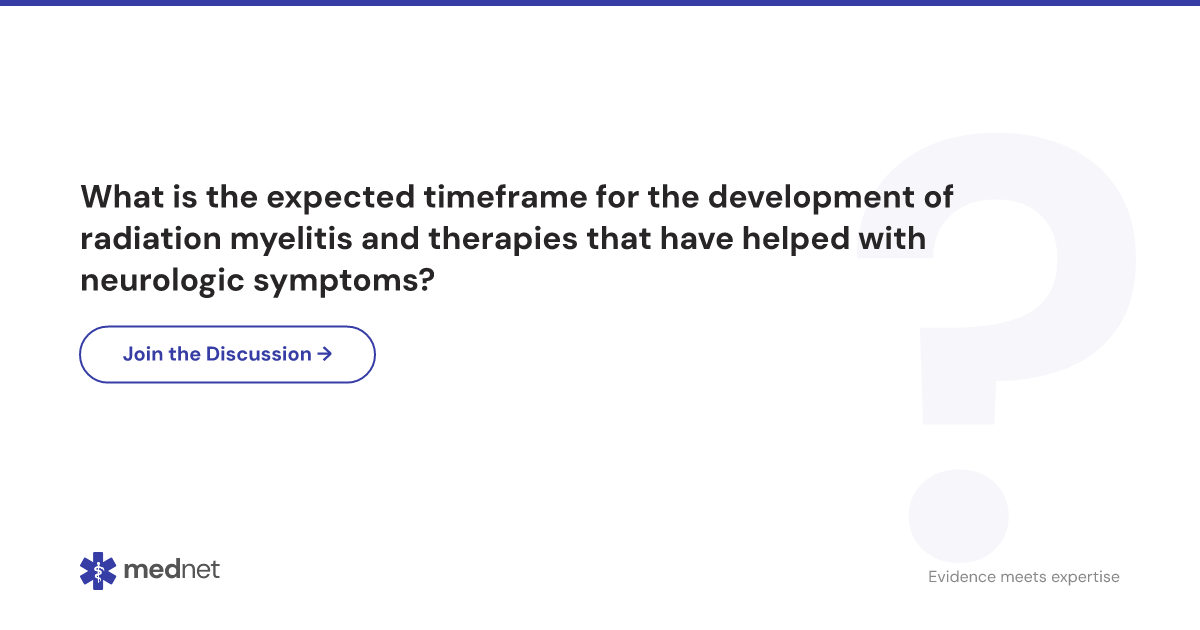Image resolution: width=1200 pixels, height=630 pixels.
Task: Click the dot of the large question mark
Action: point(958,516)
